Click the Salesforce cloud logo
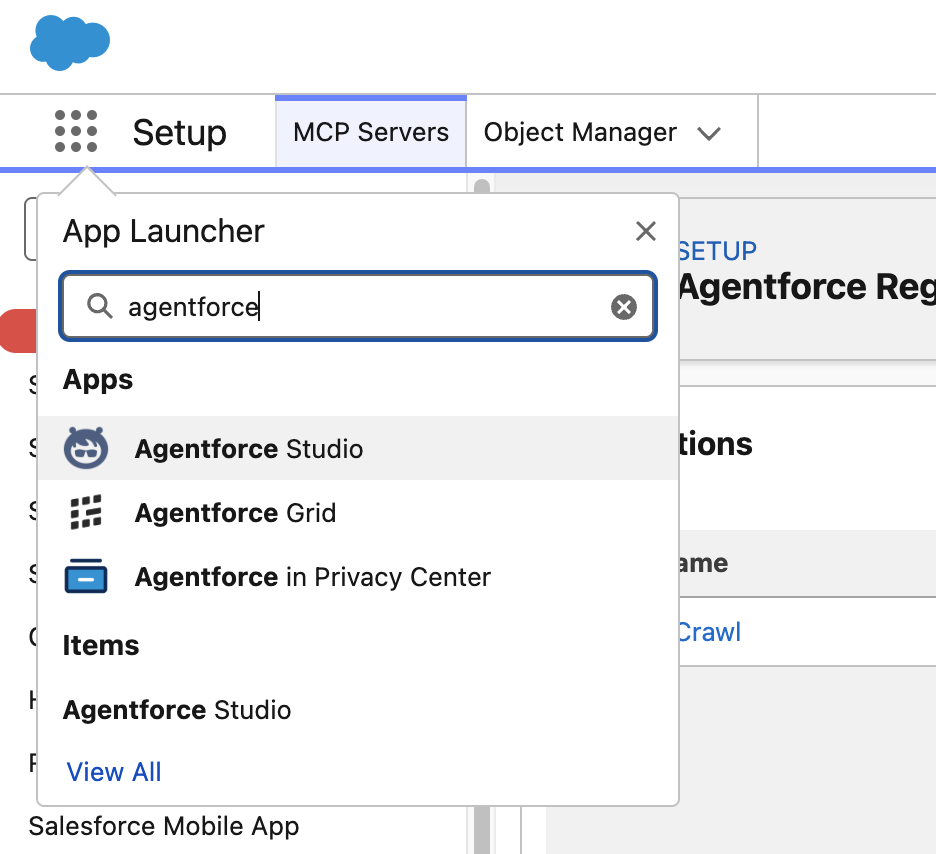 (70, 43)
